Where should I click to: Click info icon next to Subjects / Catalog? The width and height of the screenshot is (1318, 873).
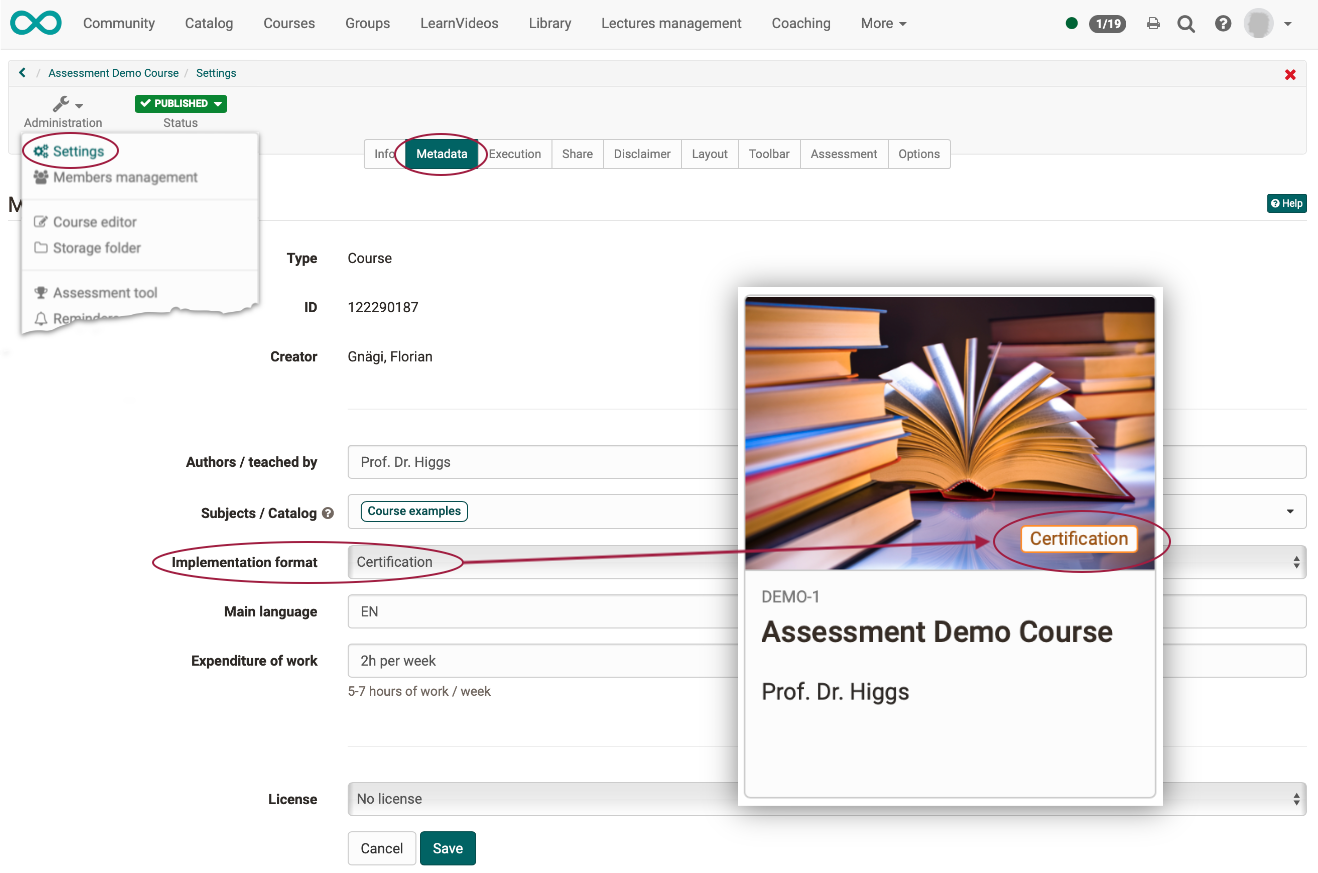(328, 513)
